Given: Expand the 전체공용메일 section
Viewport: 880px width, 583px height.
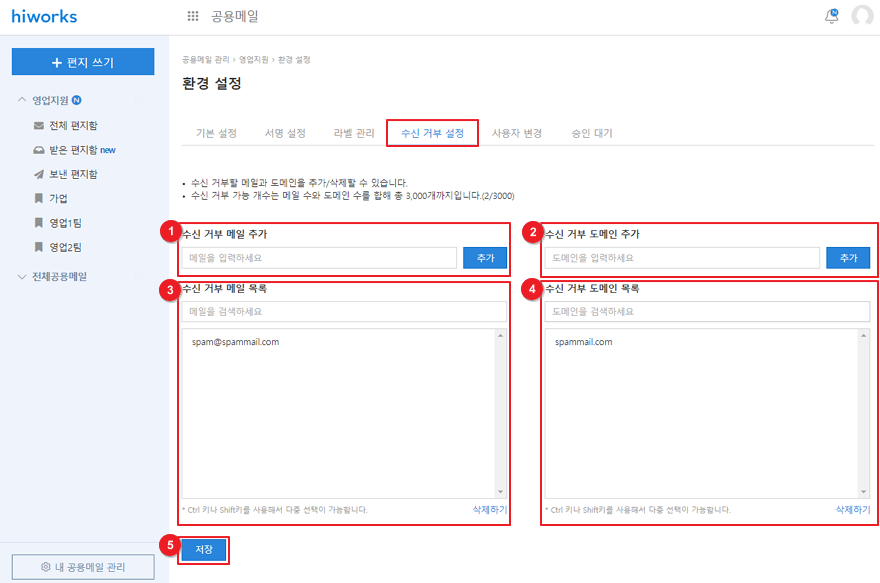Looking at the screenshot, I should coord(23,276).
